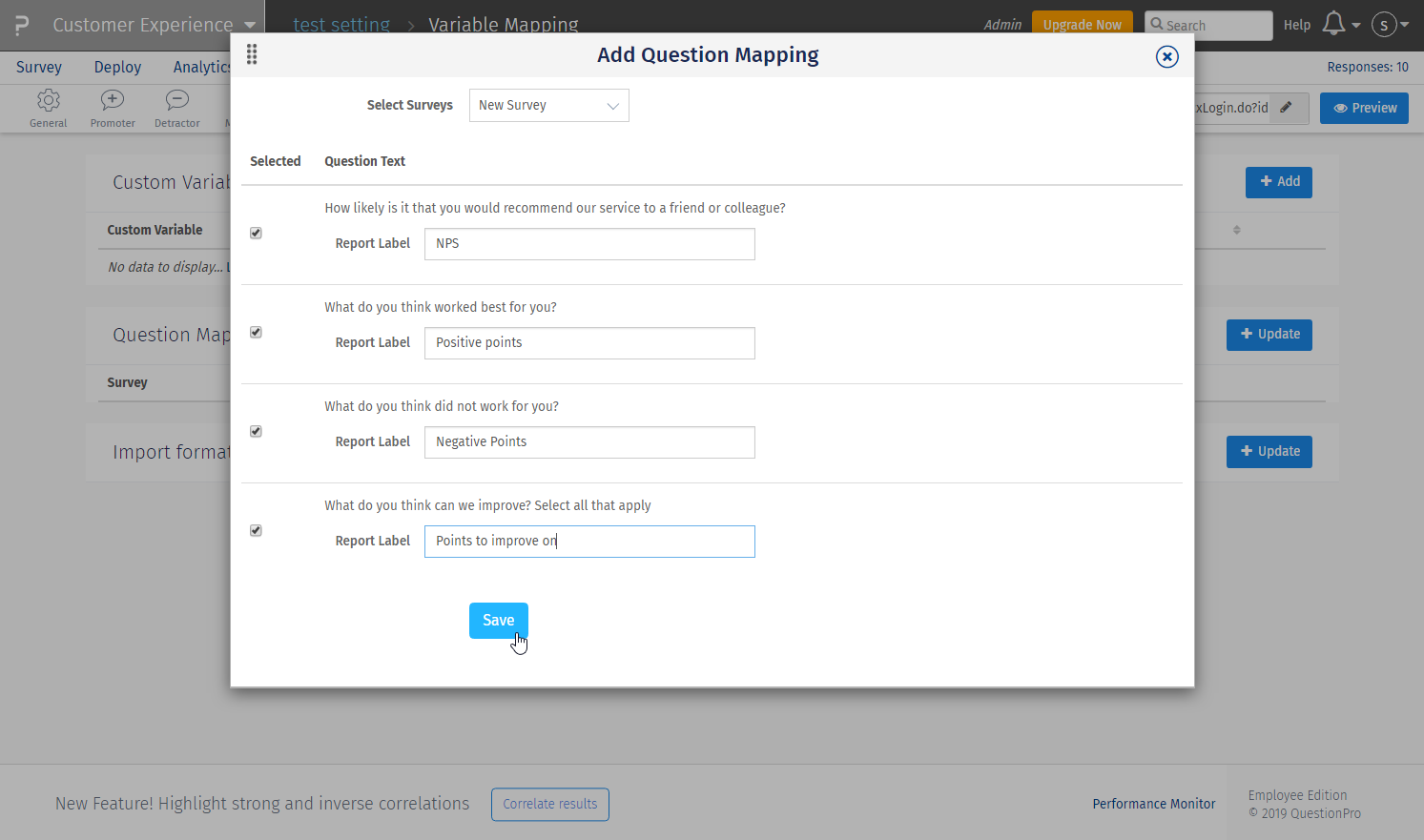Open the Analytics tab
Viewport: 1424px width, 840px height.
click(x=202, y=67)
